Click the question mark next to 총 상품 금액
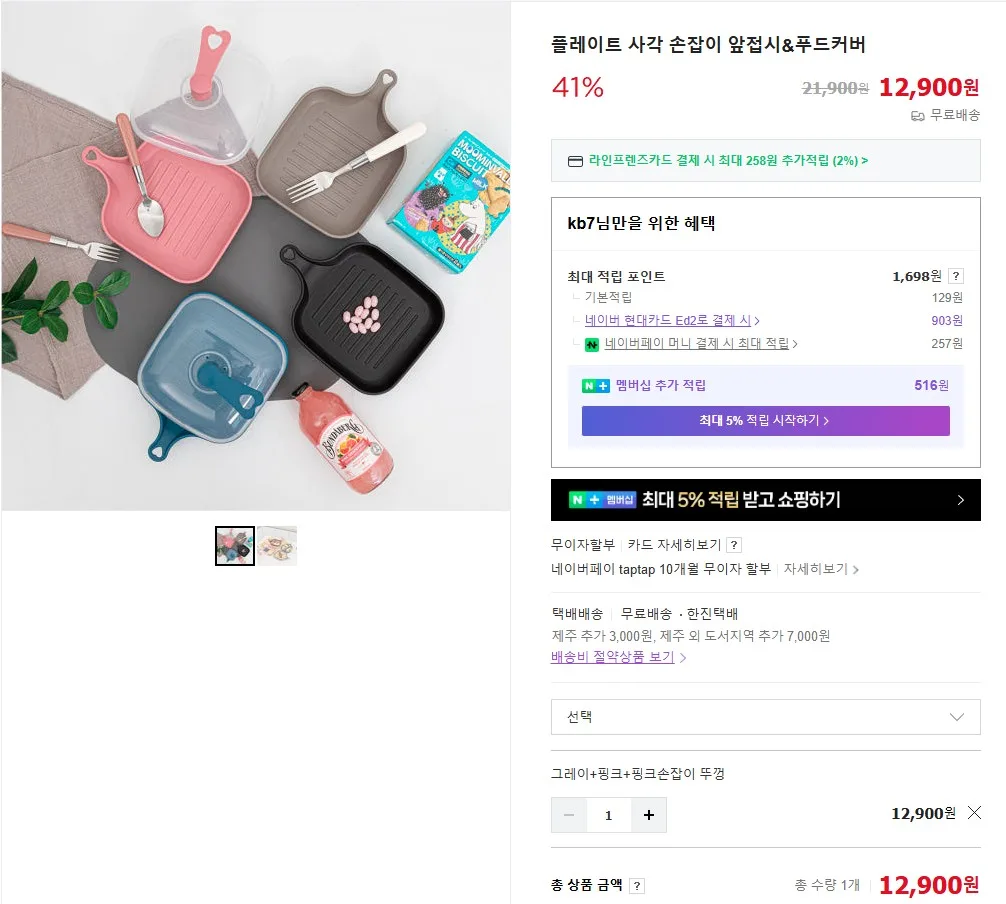The width and height of the screenshot is (1006, 904). click(636, 886)
